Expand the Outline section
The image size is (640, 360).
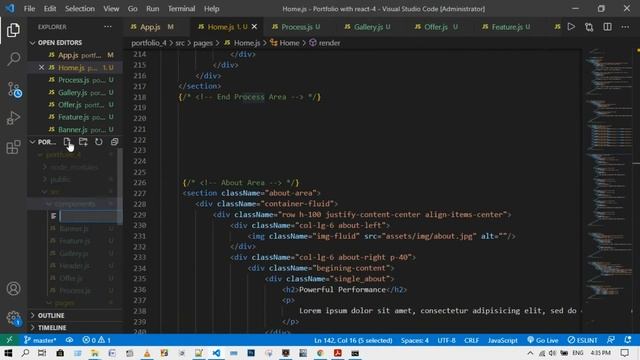pos(75,315)
